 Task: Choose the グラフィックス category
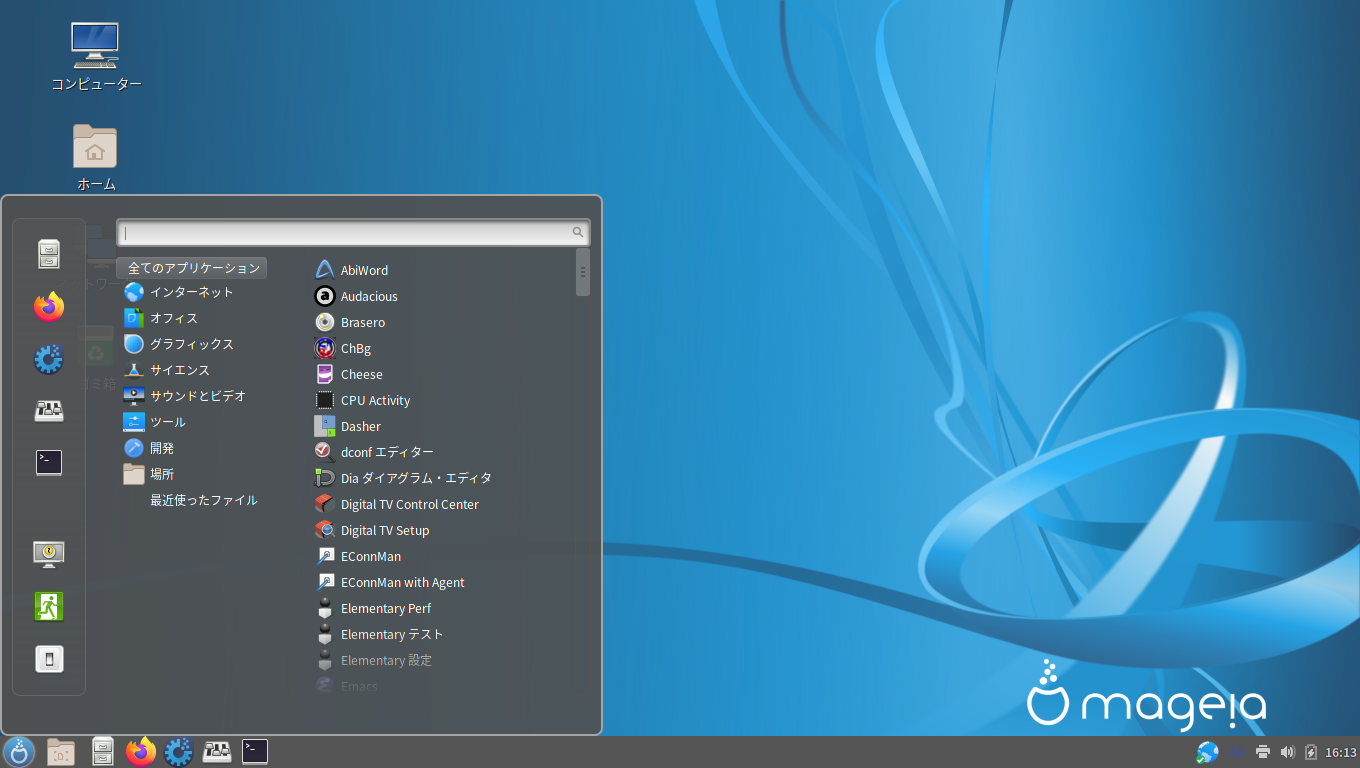tap(192, 344)
